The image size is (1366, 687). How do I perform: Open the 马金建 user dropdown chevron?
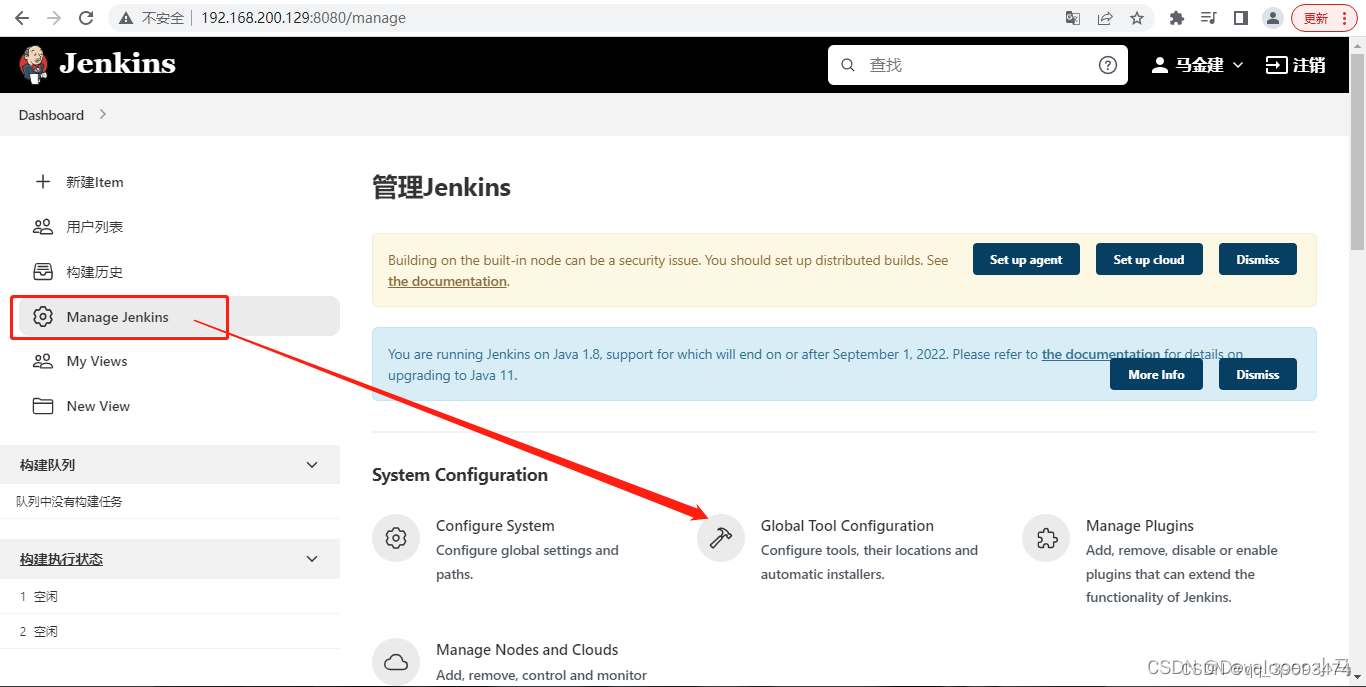(x=1238, y=65)
